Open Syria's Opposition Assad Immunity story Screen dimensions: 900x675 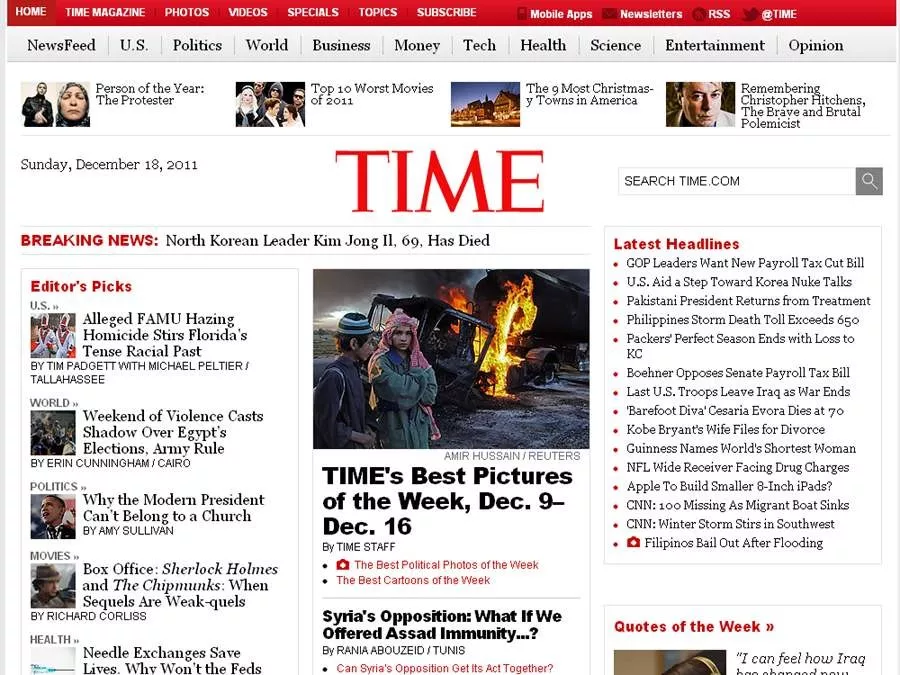point(442,624)
